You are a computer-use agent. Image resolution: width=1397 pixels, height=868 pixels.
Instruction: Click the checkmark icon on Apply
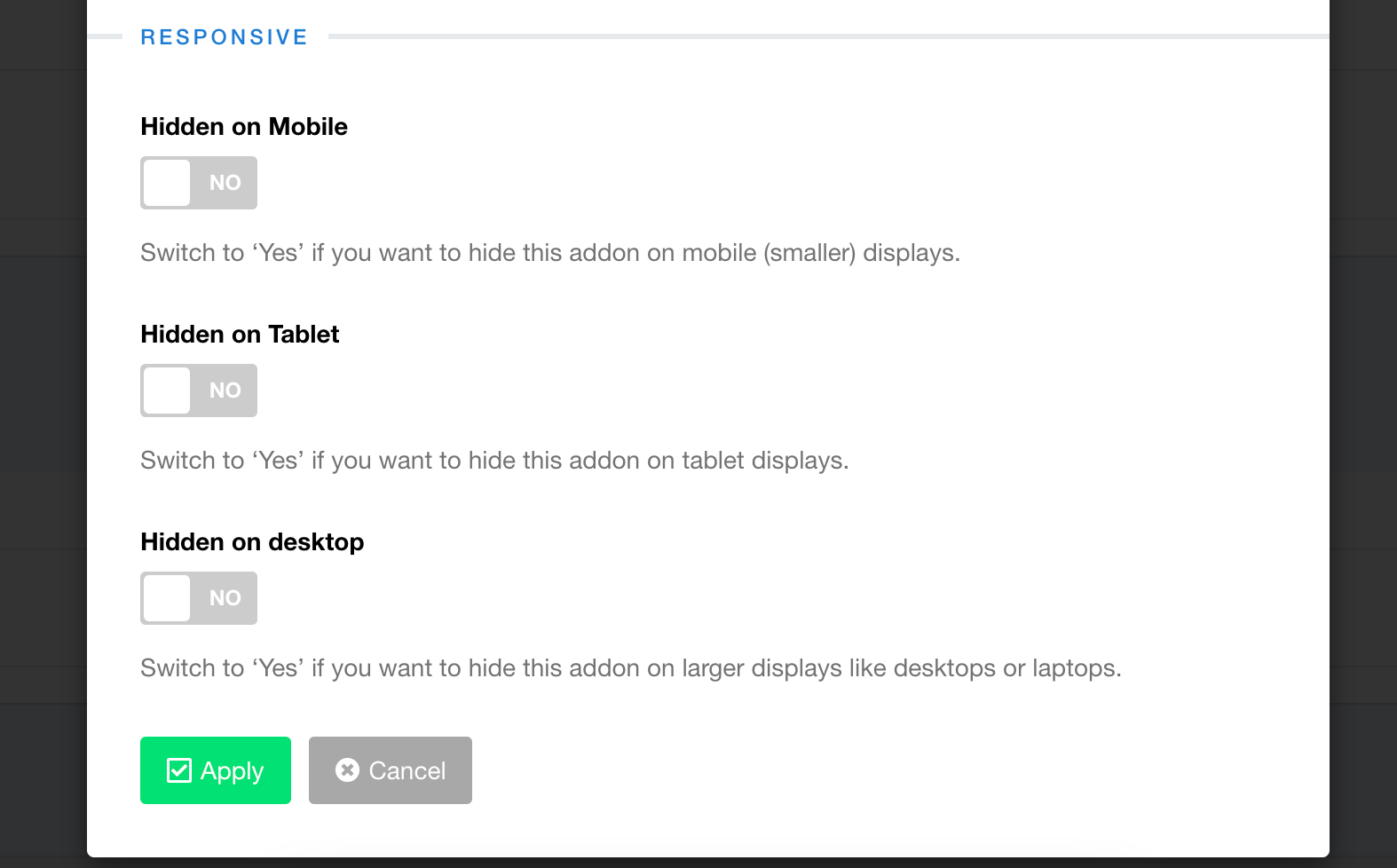(x=179, y=770)
